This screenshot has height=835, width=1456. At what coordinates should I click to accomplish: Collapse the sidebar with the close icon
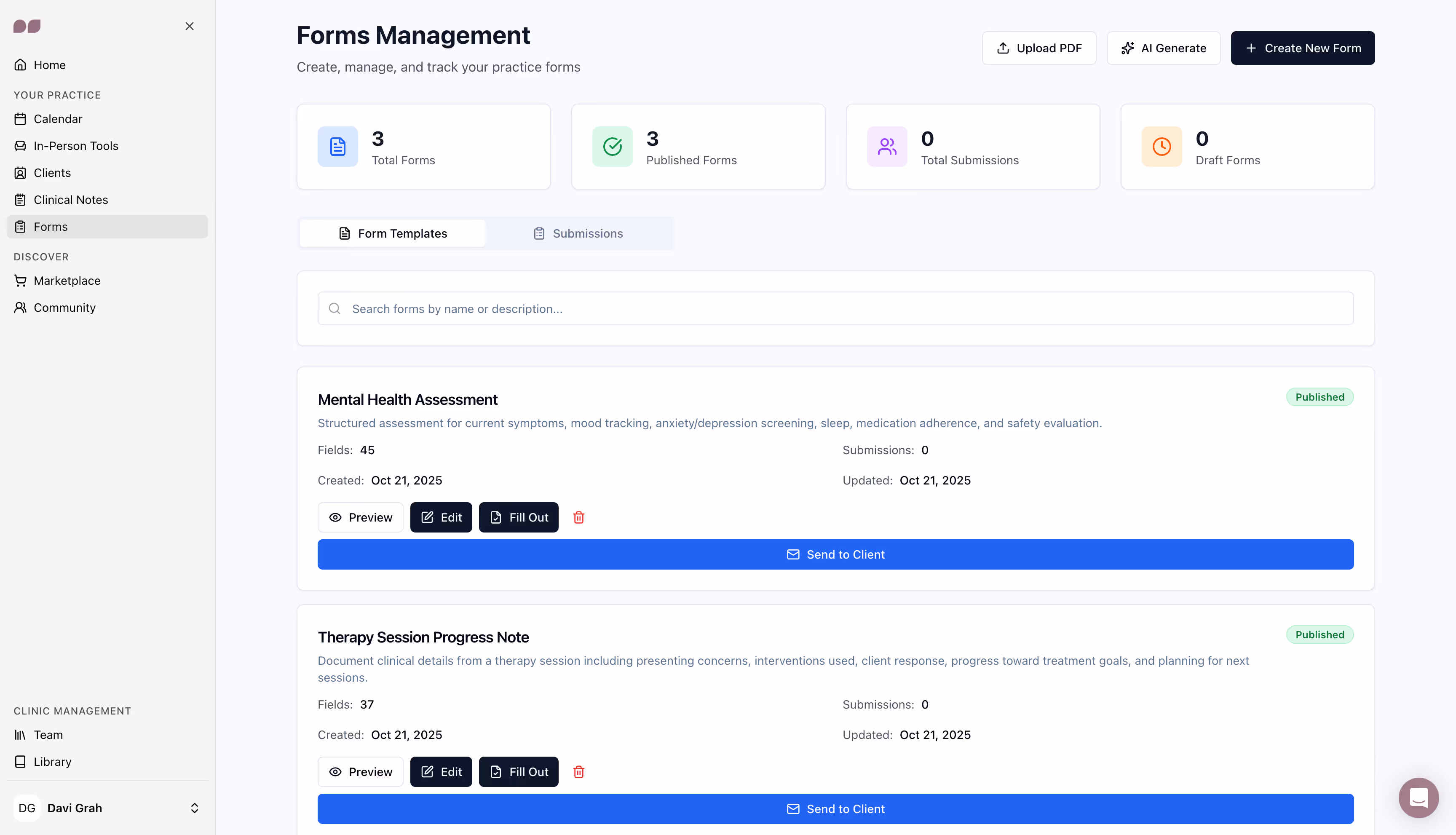coord(189,26)
